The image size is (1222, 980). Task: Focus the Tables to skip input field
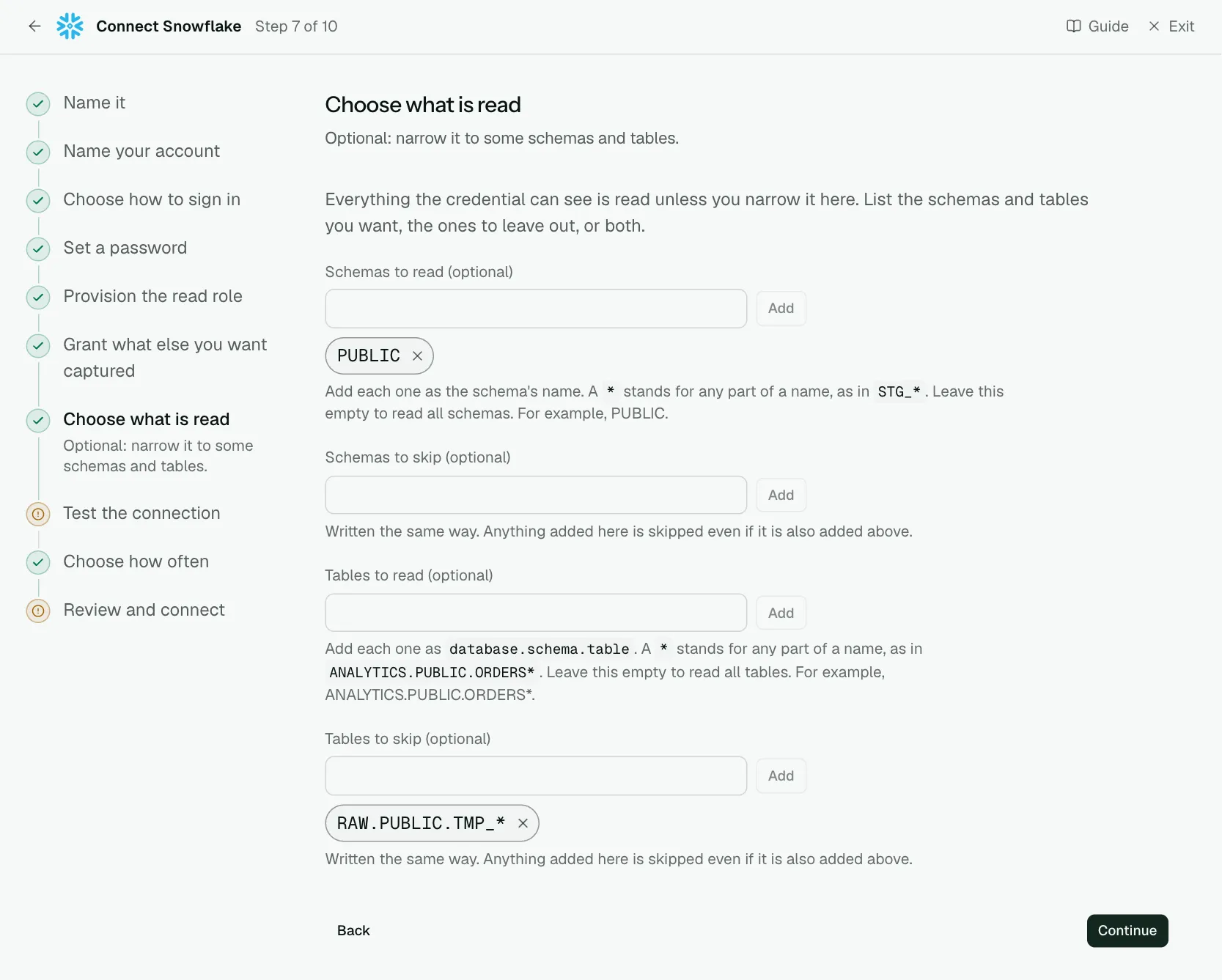point(536,775)
